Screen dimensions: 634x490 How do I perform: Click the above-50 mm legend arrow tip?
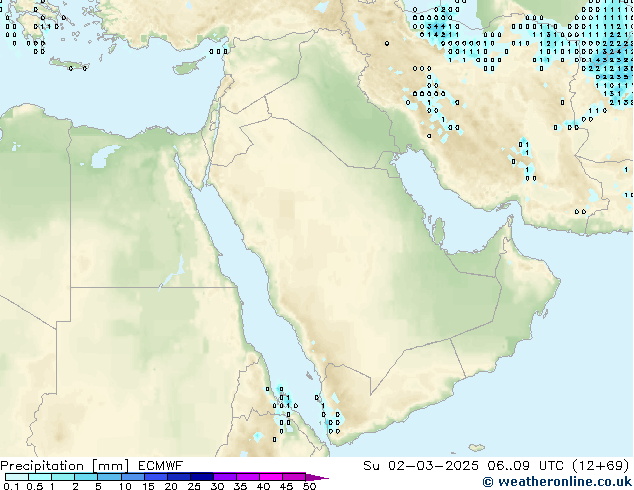[317, 477]
